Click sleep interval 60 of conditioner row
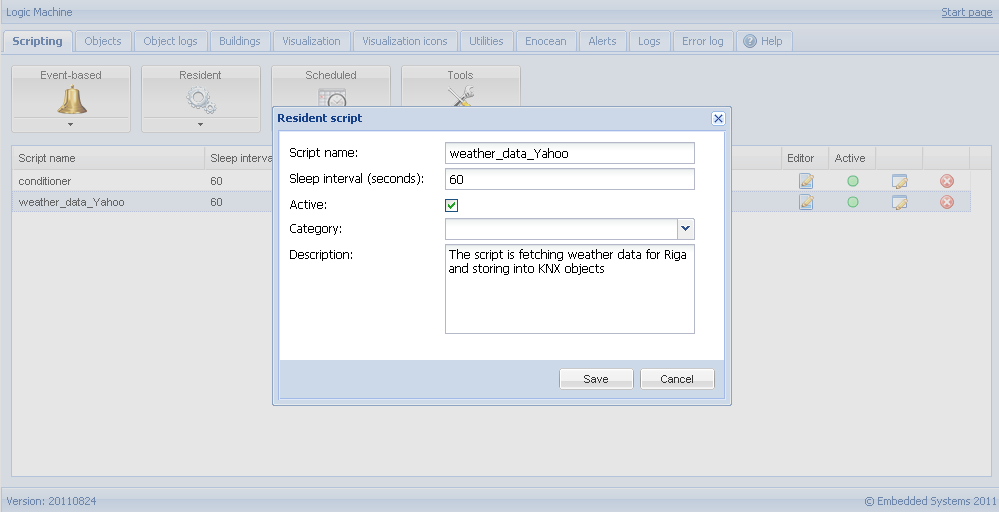This screenshot has width=999, height=512. click(x=217, y=181)
